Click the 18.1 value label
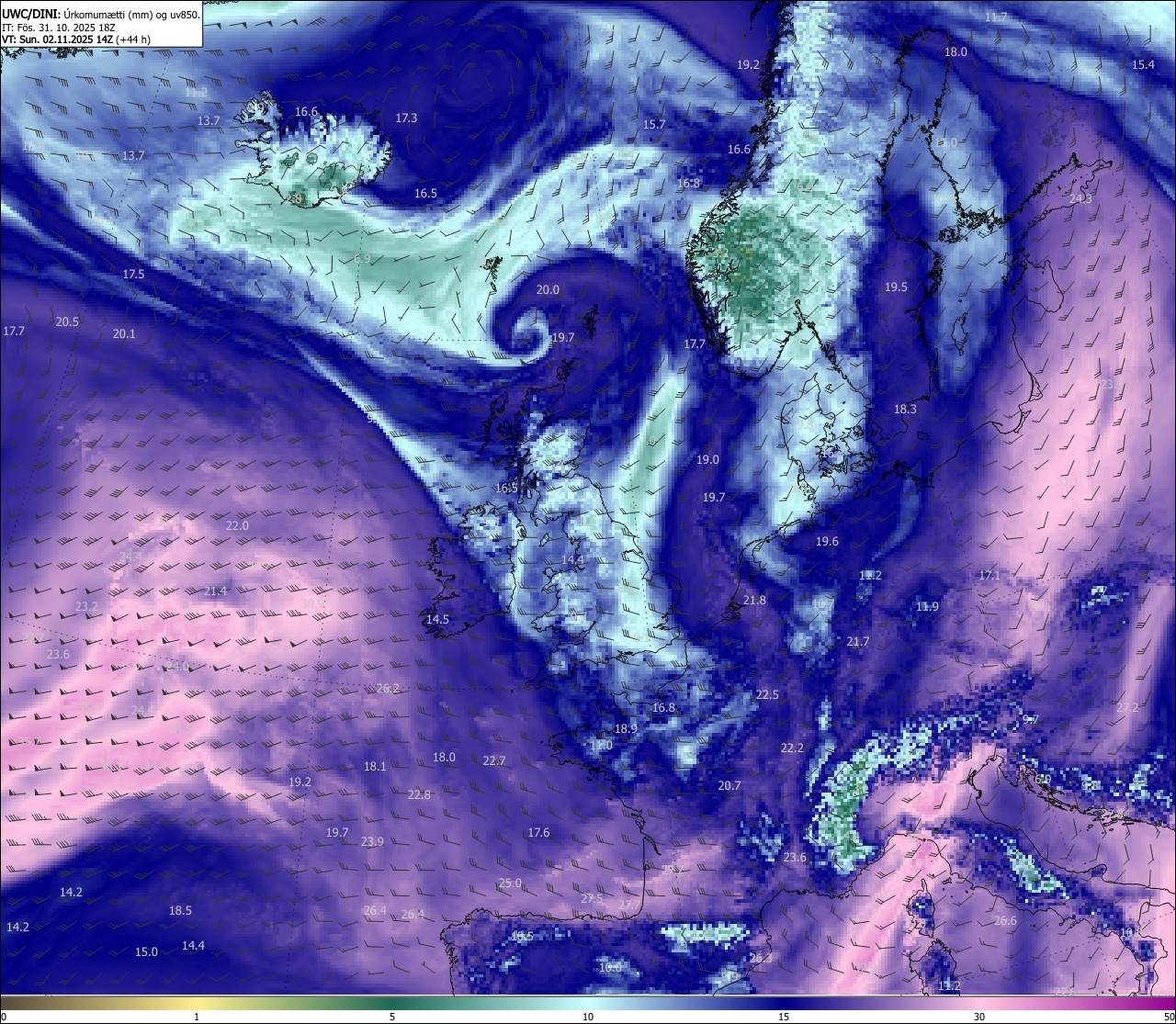 [375, 766]
